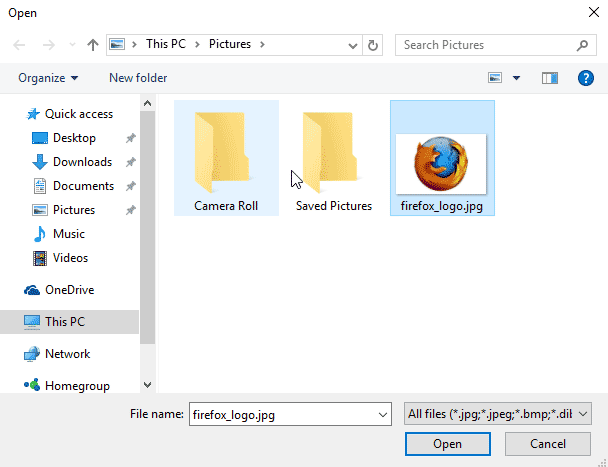Click the Quick access star icon
The image size is (608, 467).
[33, 114]
